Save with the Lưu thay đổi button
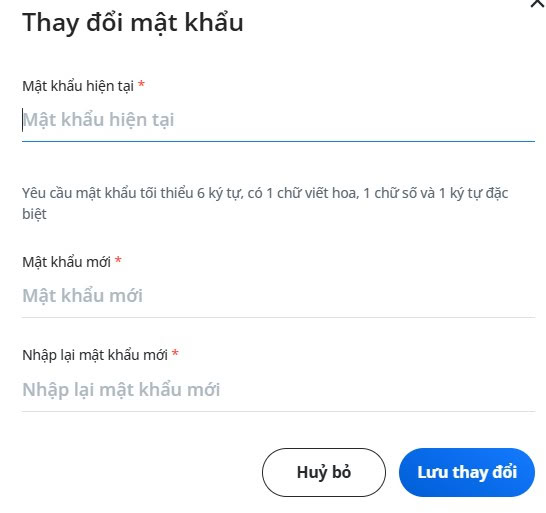 pos(467,472)
